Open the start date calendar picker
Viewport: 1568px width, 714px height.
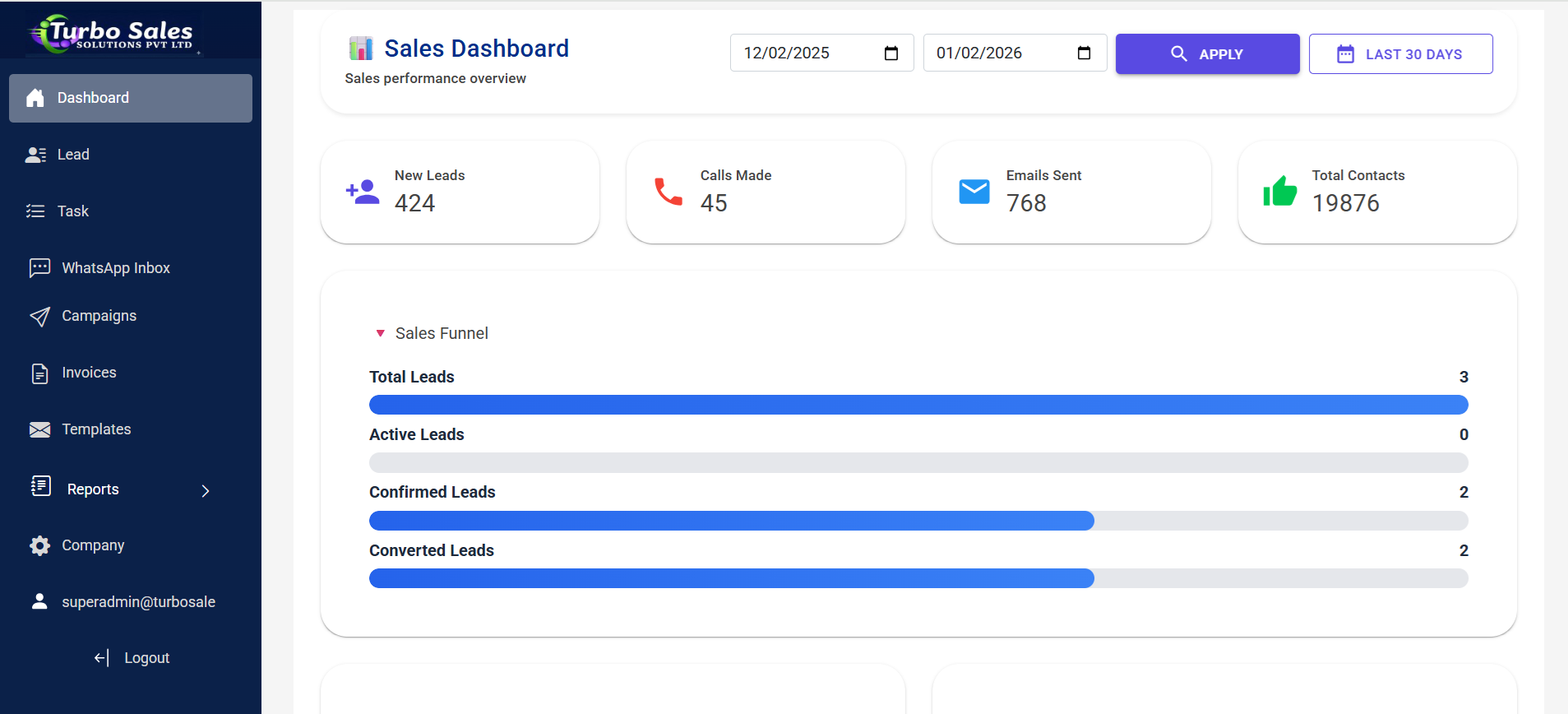(891, 53)
